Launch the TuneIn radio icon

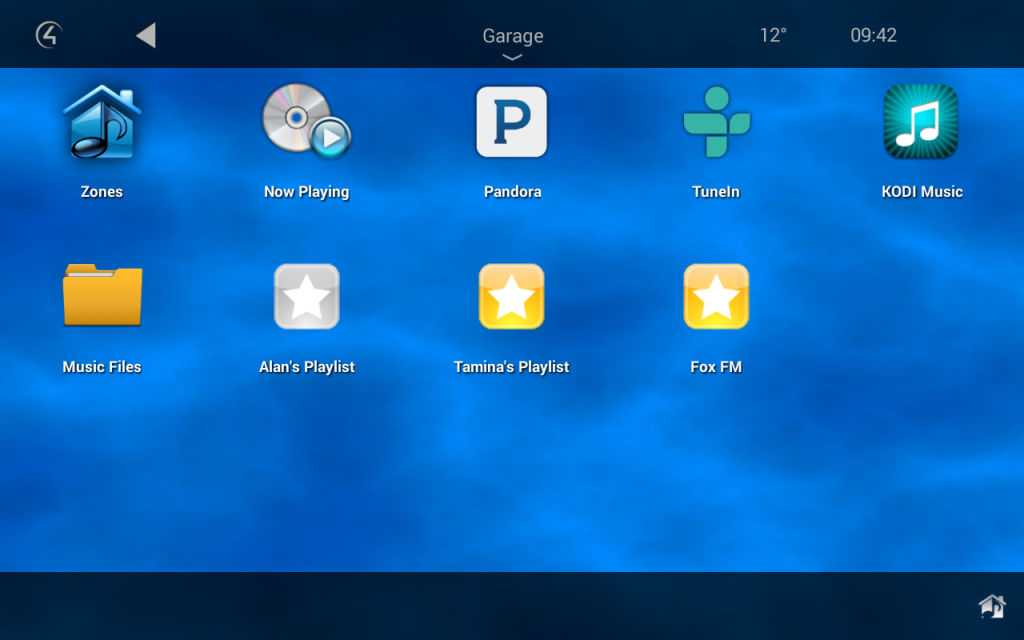pyautogui.click(x=716, y=121)
